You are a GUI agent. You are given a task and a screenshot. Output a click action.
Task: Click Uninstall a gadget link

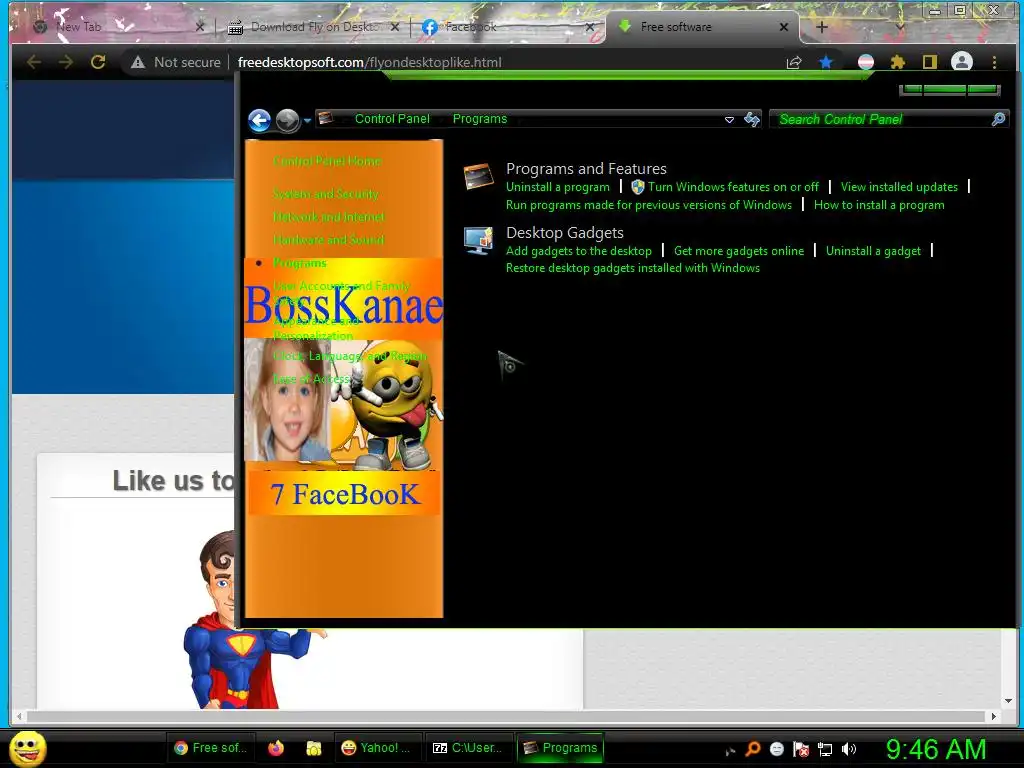(873, 251)
